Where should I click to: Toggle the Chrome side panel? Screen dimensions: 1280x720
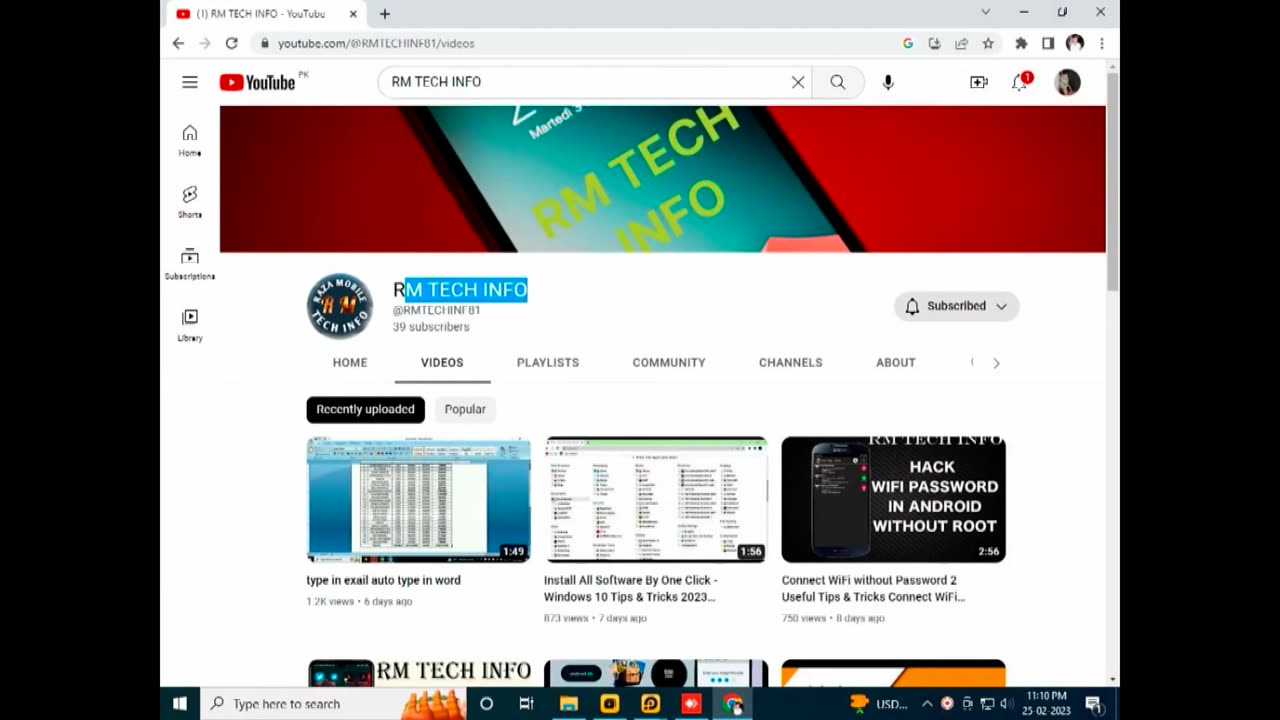[x=1048, y=43]
